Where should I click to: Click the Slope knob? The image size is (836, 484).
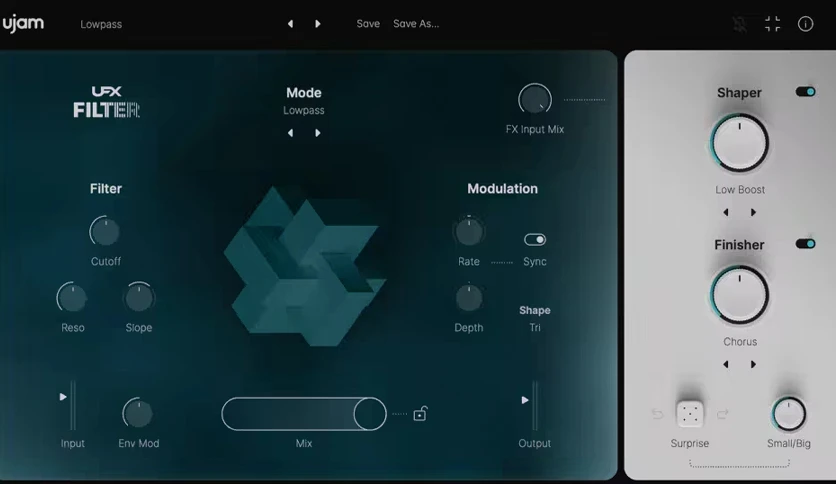(139, 297)
